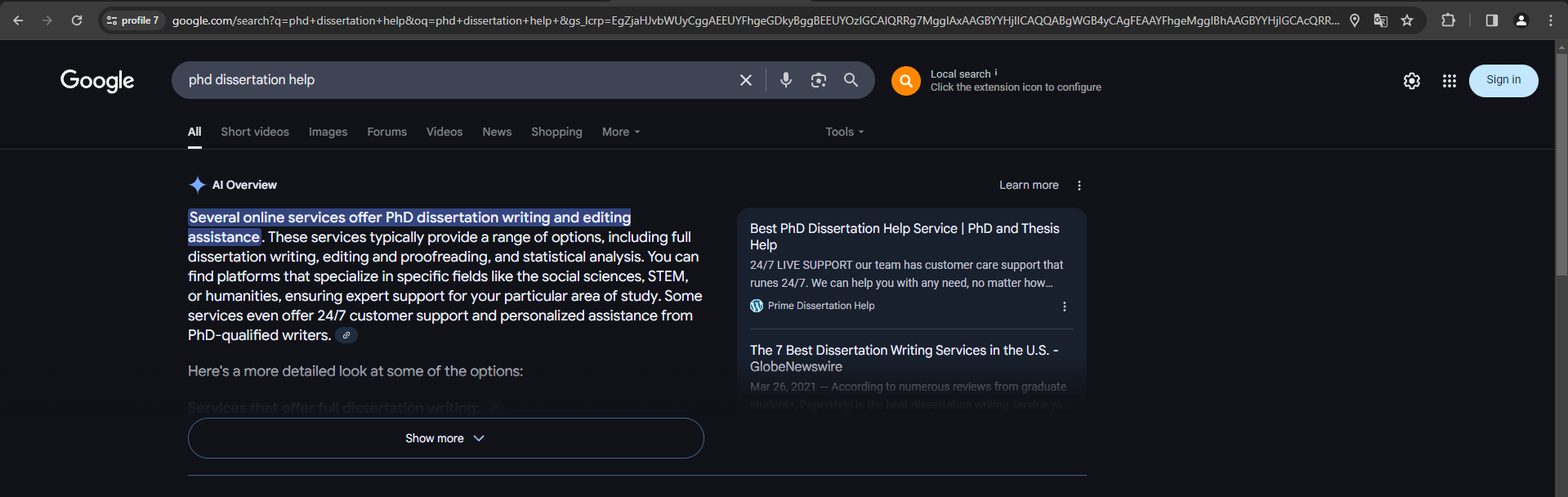Open Google quick settings gear
1568x497 pixels.
pyautogui.click(x=1412, y=81)
